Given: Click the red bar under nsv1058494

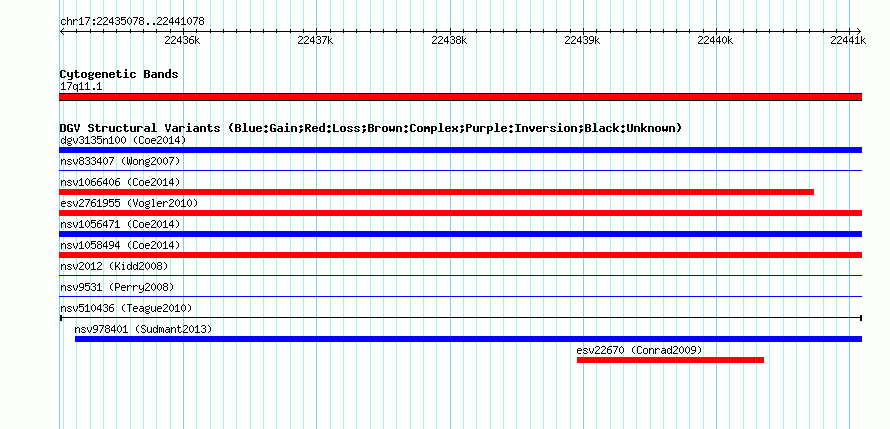Looking at the screenshot, I should point(460,255).
